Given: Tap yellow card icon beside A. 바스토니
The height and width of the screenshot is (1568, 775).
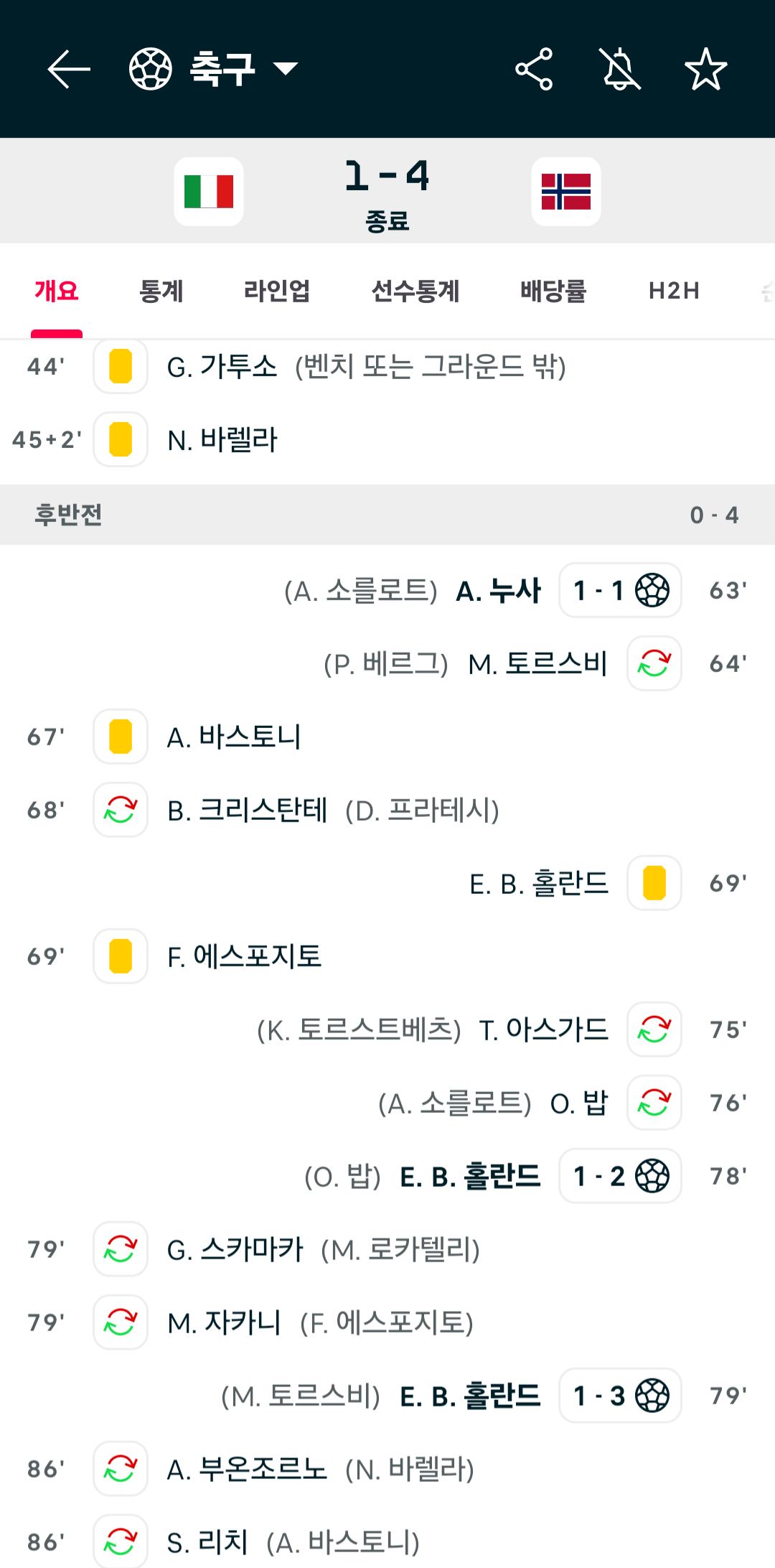Looking at the screenshot, I should coord(121,737).
